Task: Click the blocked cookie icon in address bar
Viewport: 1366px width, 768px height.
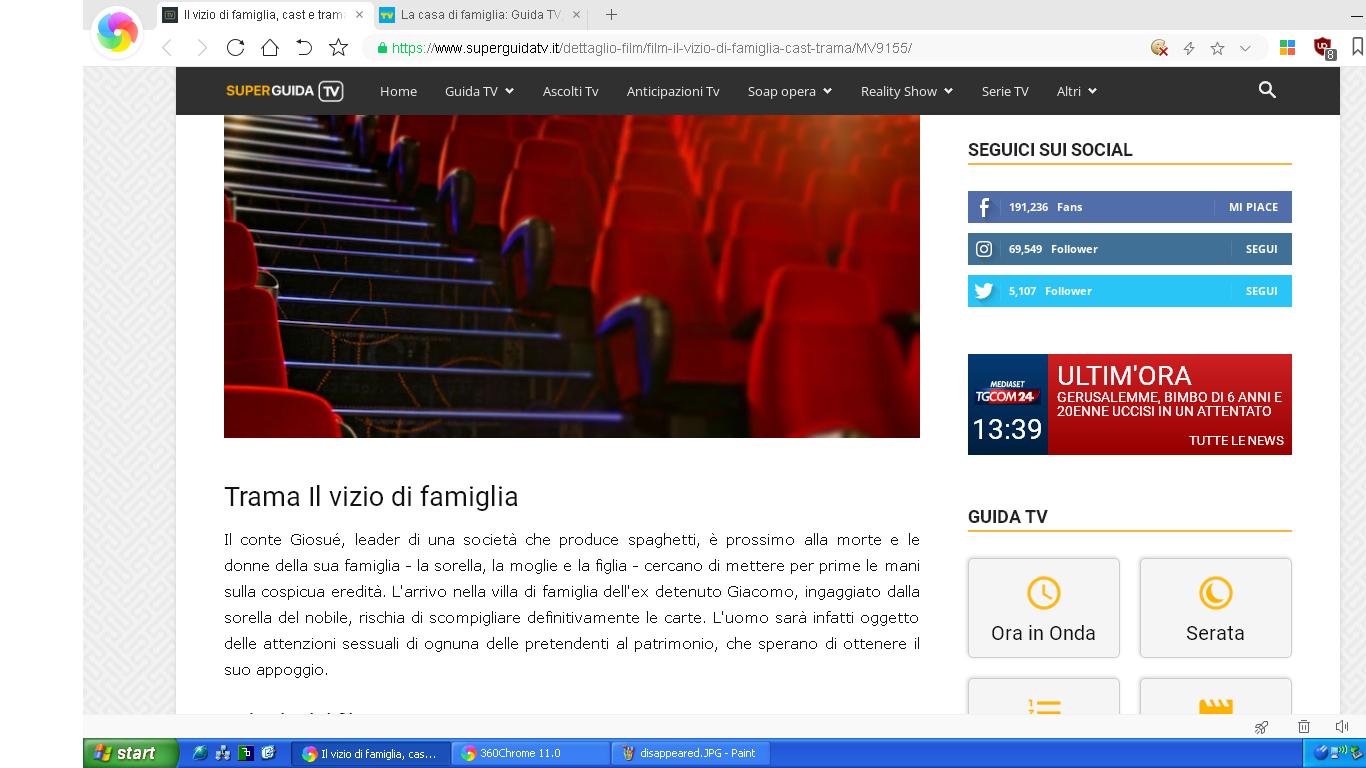Action: click(1160, 48)
